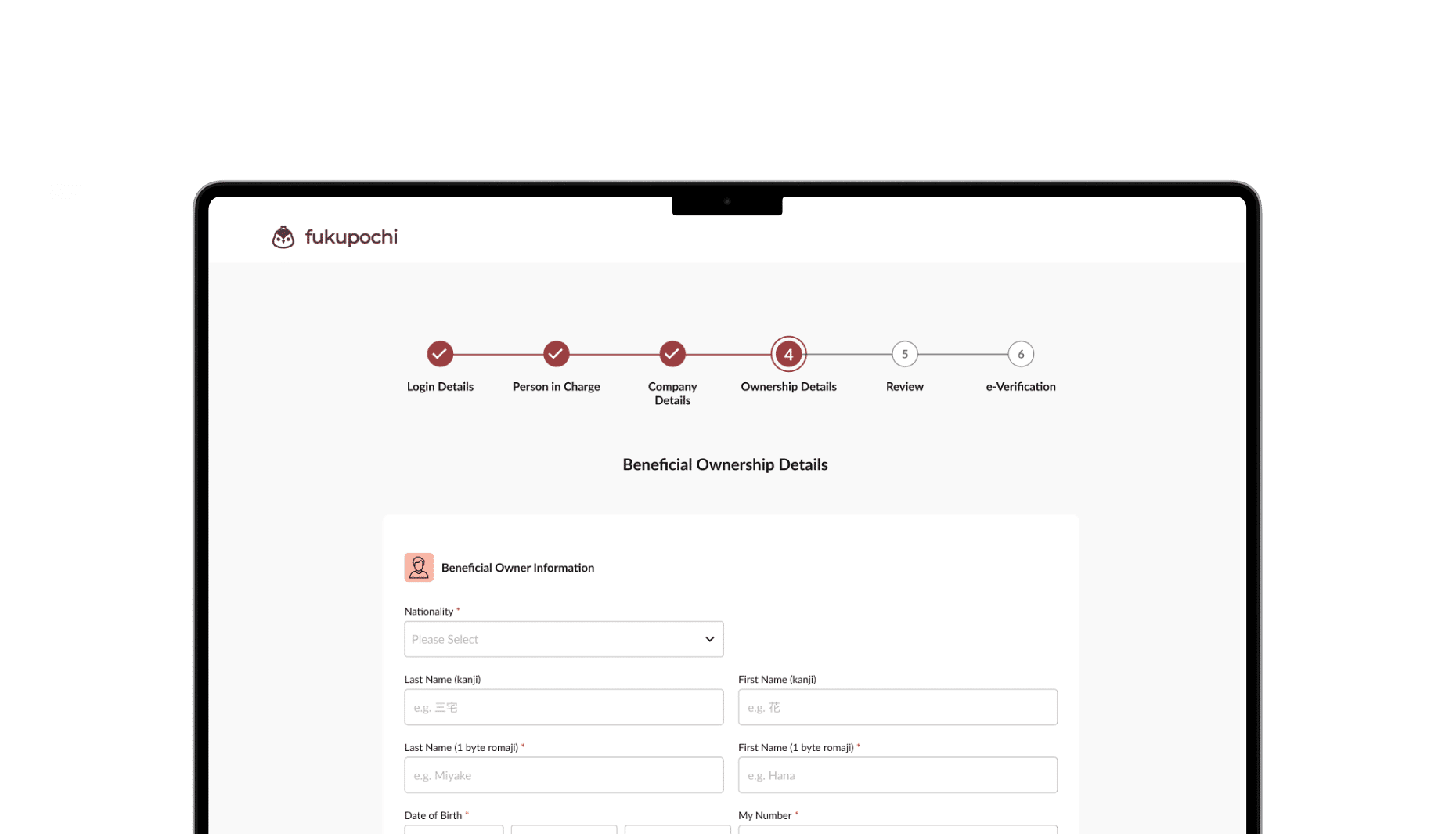Click the step 4 Ownership Details circle
This screenshot has height=834, width=1456.
point(788,354)
